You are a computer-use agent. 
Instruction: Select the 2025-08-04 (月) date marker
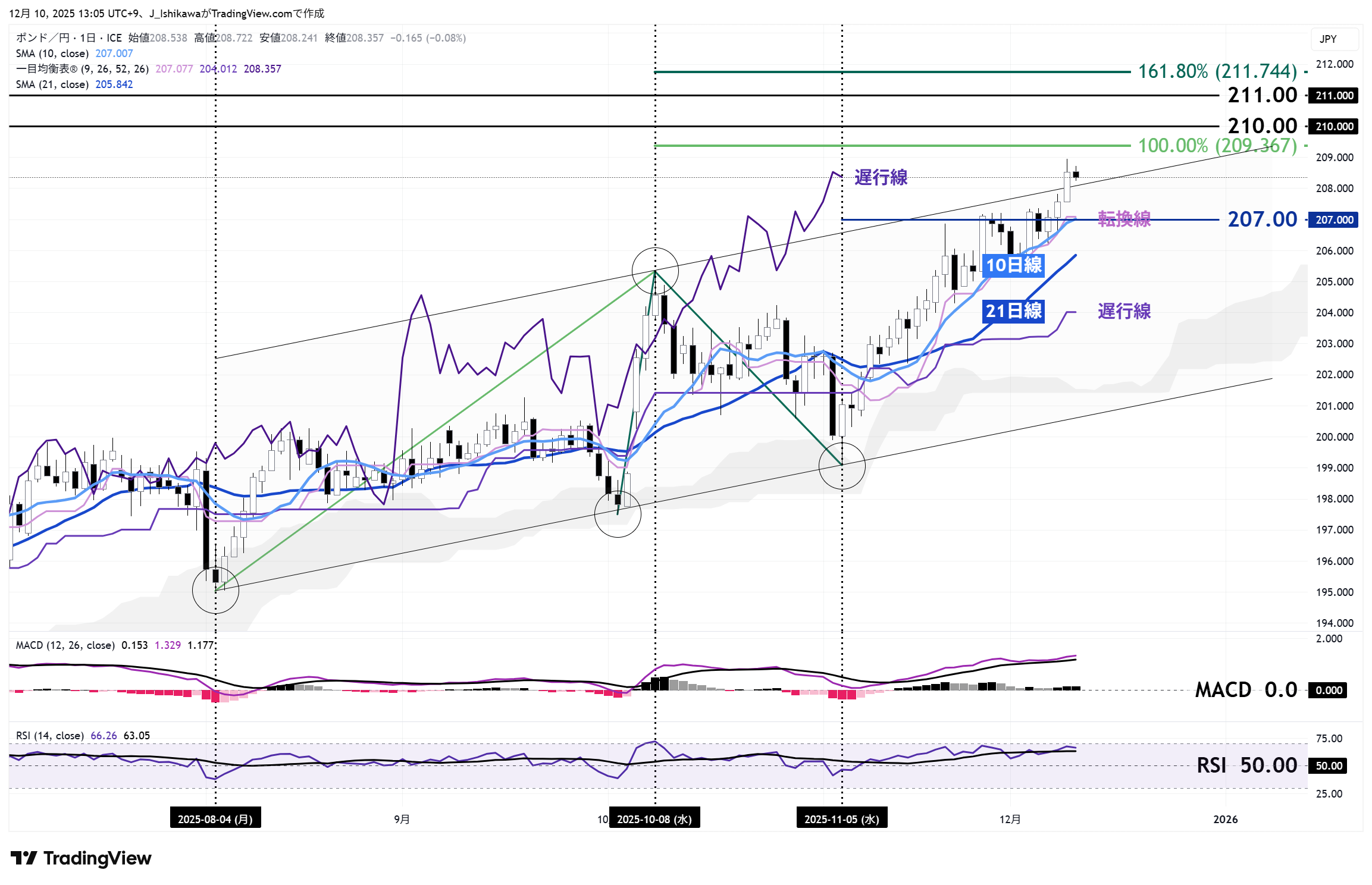point(215,819)
